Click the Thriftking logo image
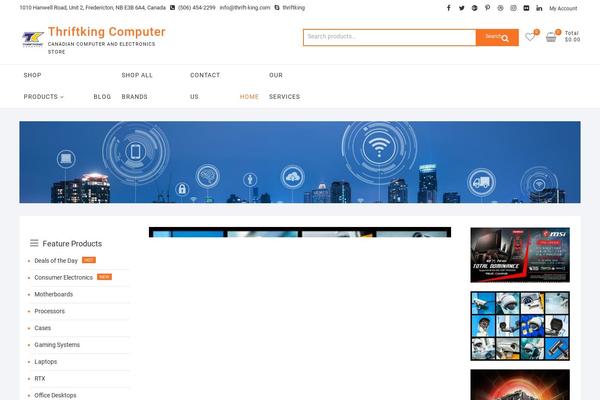 pyautogui.click(x=33, y=39)
